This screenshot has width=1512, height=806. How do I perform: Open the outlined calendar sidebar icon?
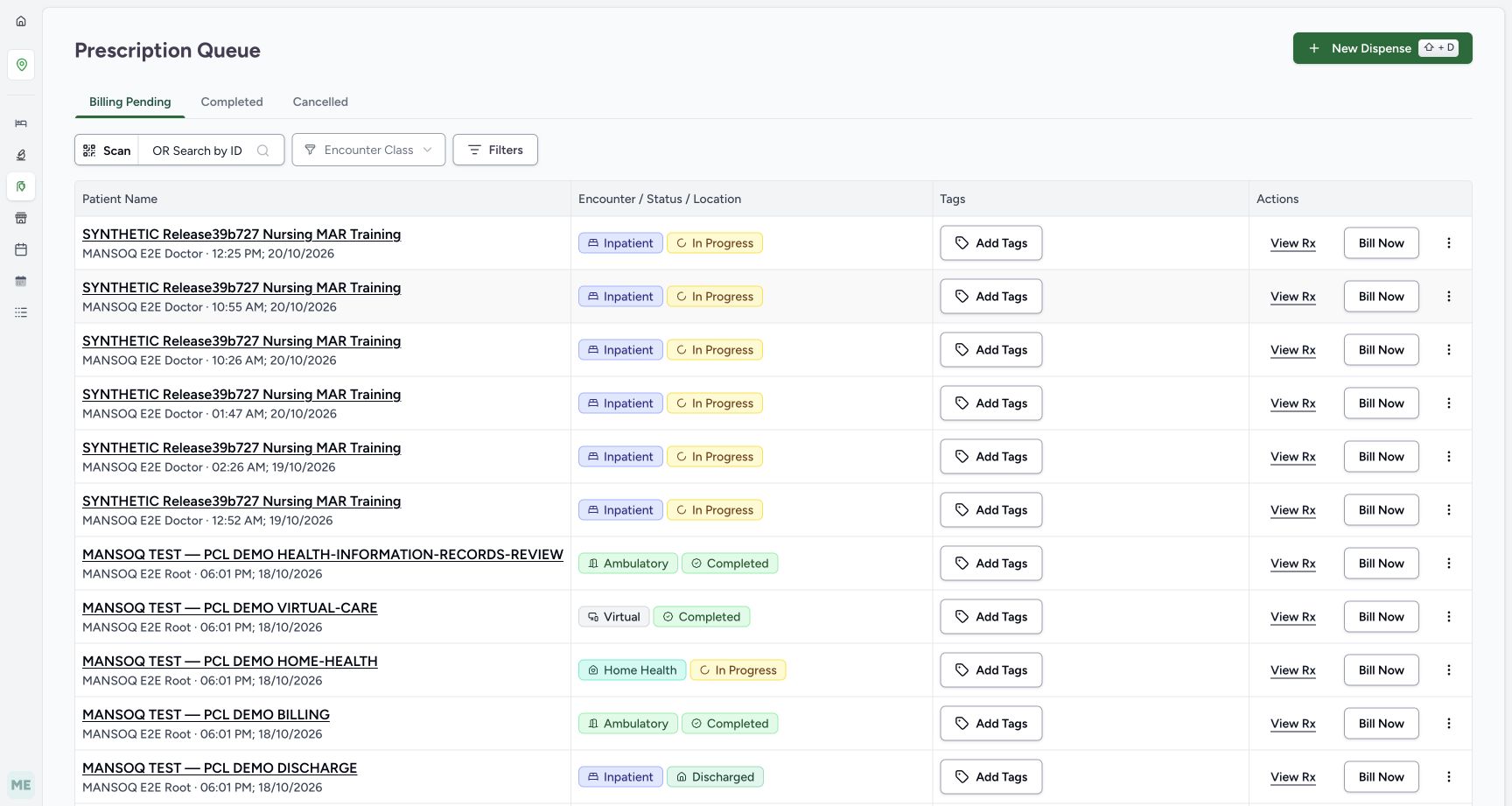21,249
